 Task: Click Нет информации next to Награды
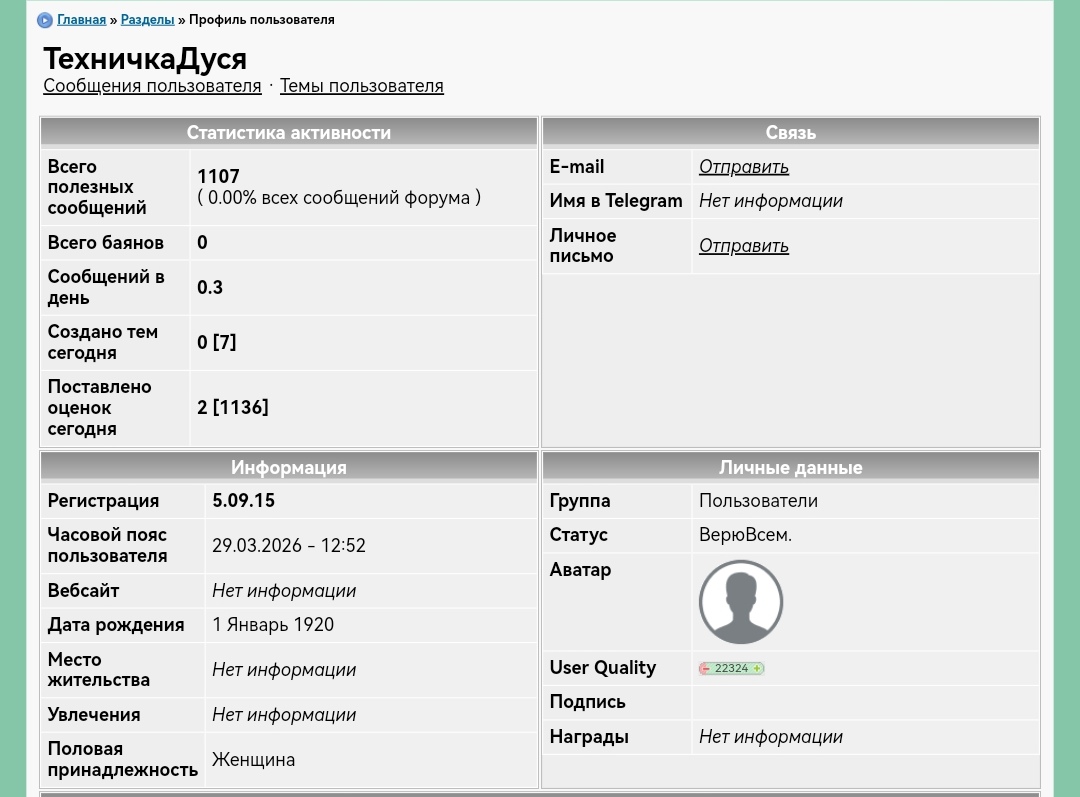click(771, 737)
